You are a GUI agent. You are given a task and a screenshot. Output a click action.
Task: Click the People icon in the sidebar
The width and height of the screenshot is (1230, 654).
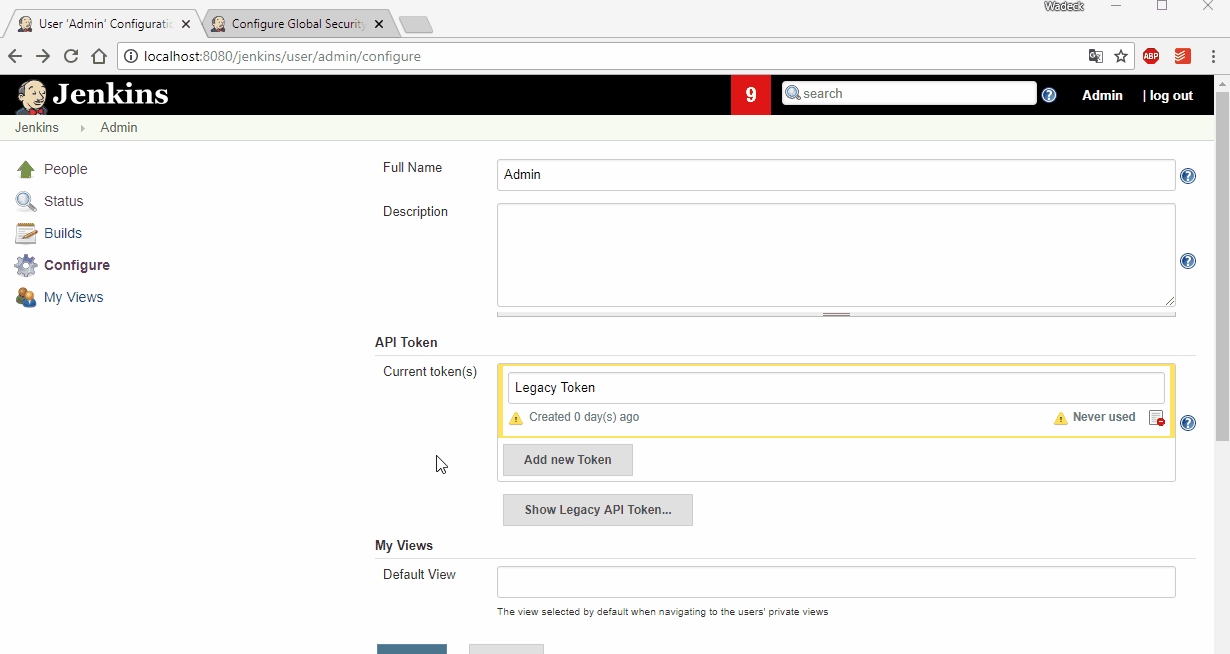[x=26, y=169]
